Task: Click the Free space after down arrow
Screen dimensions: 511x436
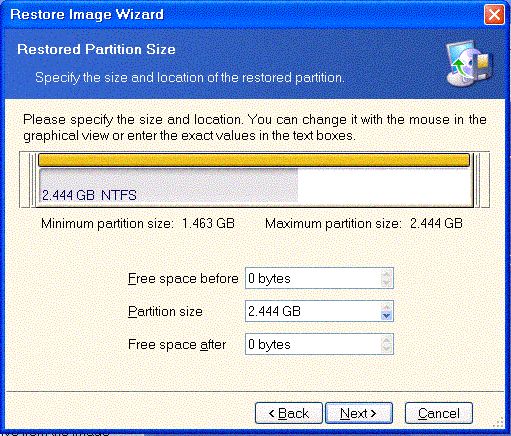Action: (x=386, y=349)
